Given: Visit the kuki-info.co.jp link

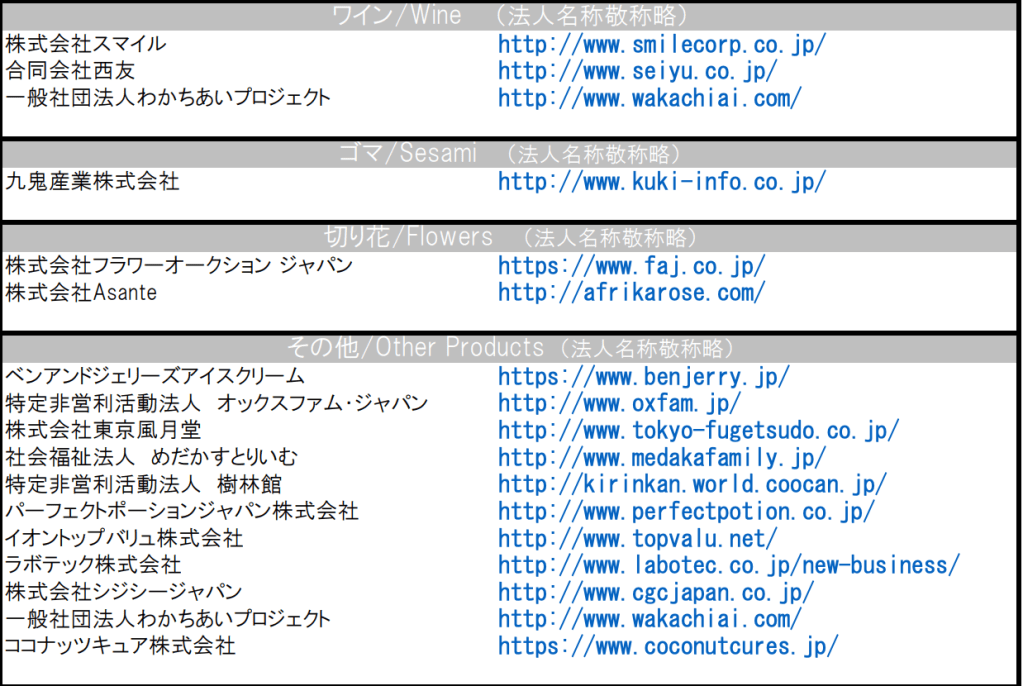Looking at the screenshot, I should (661, 182).
